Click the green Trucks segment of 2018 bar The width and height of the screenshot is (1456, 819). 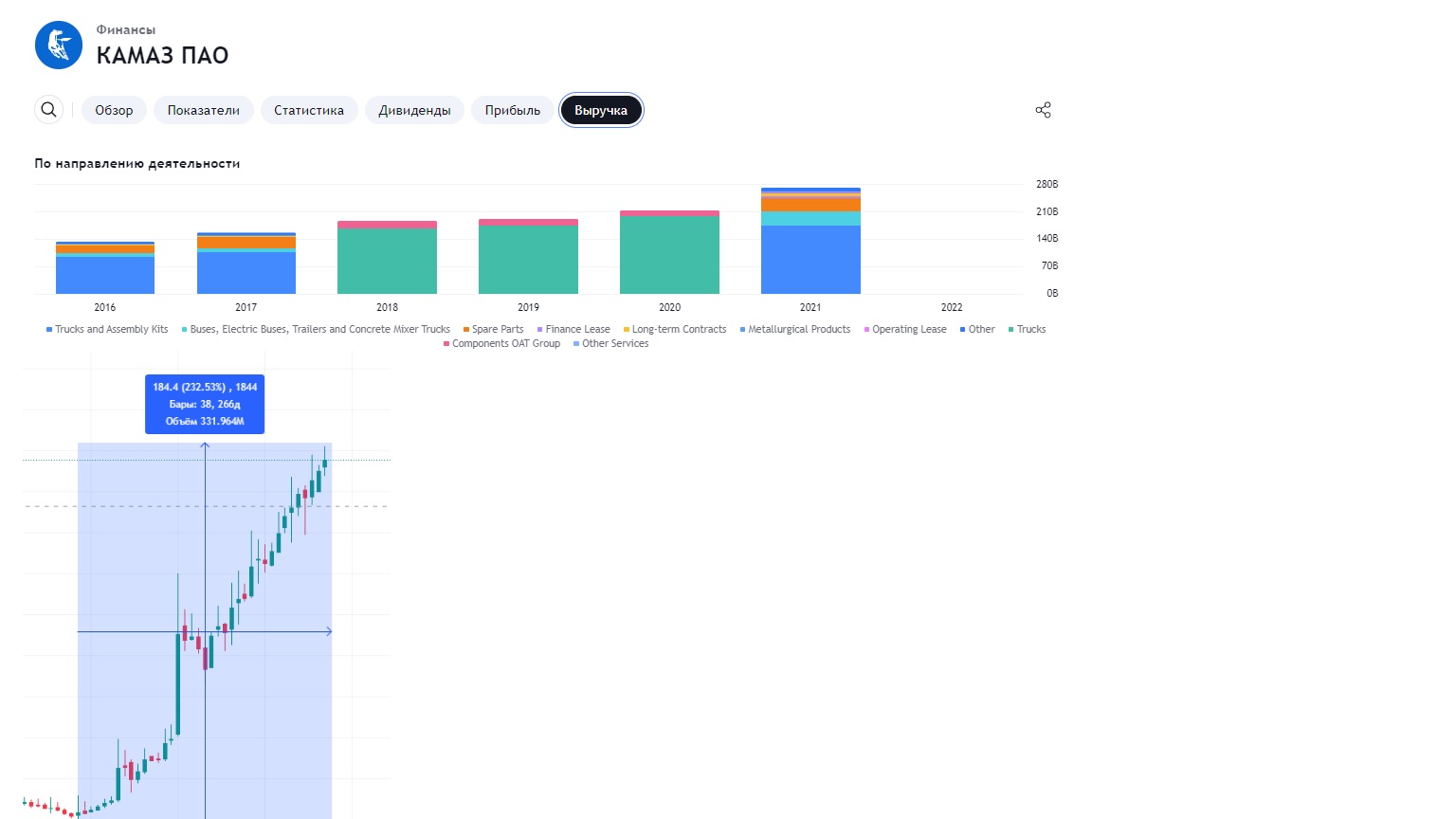coord(387,262)
